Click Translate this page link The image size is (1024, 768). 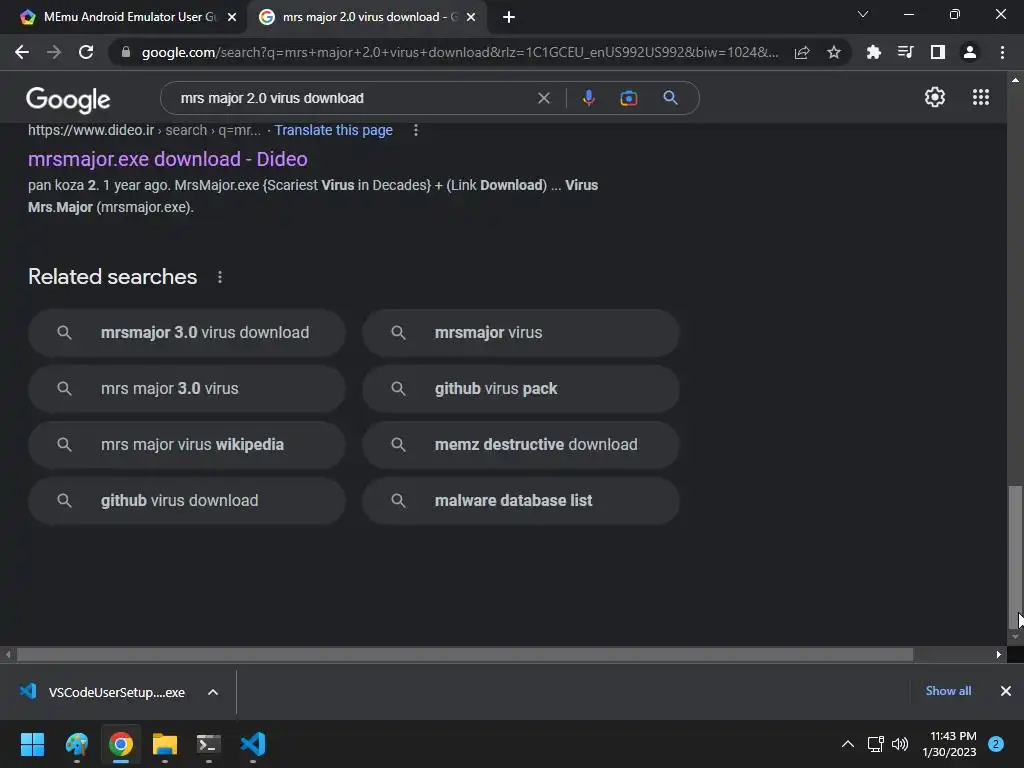tap(334, 130)
